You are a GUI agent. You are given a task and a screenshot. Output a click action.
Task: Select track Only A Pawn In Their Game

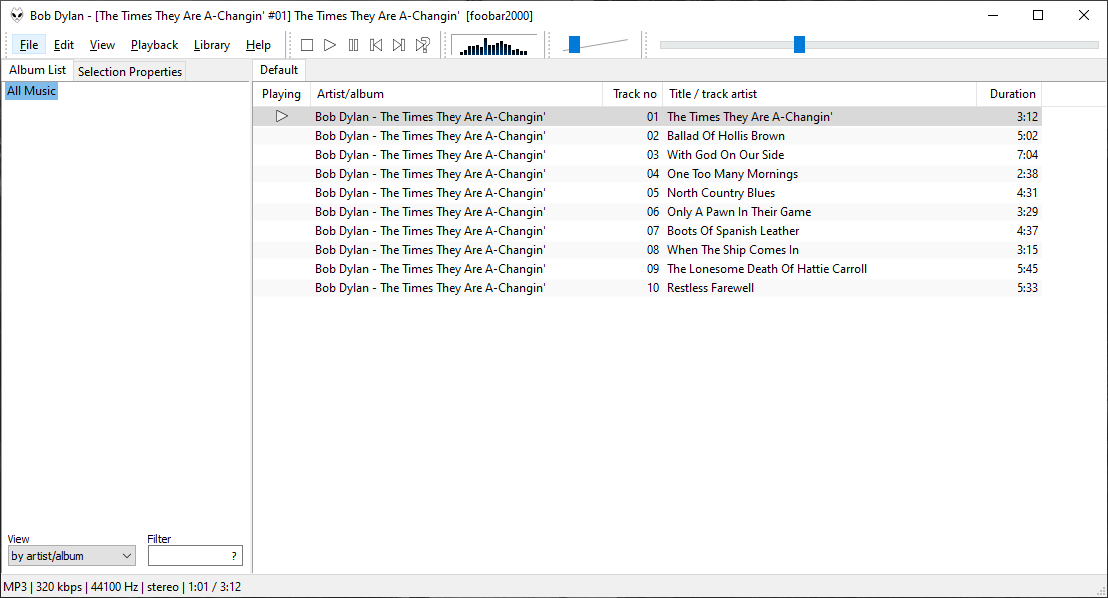pos(647,212)
